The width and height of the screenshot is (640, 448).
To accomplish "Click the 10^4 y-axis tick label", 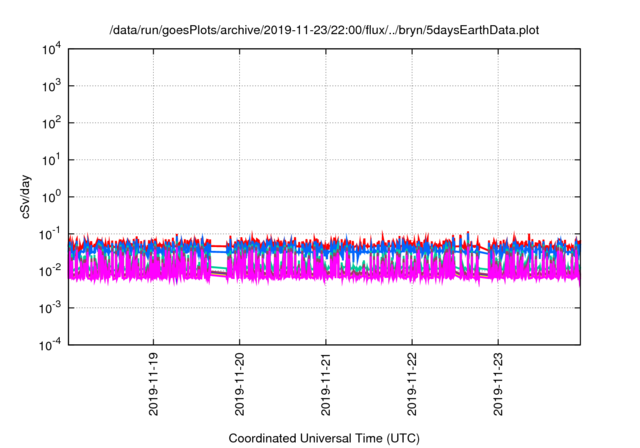I will pyautogui.click(x=52, y=50).
